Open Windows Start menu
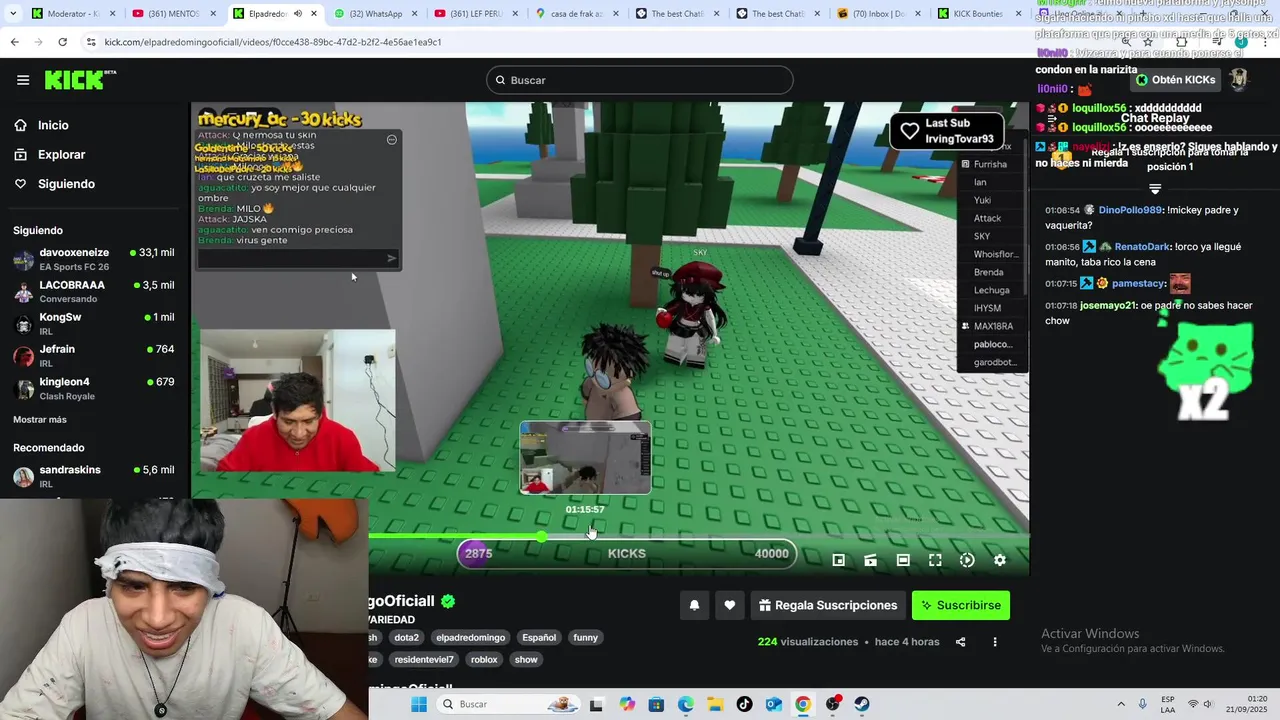 coord(419,704)
